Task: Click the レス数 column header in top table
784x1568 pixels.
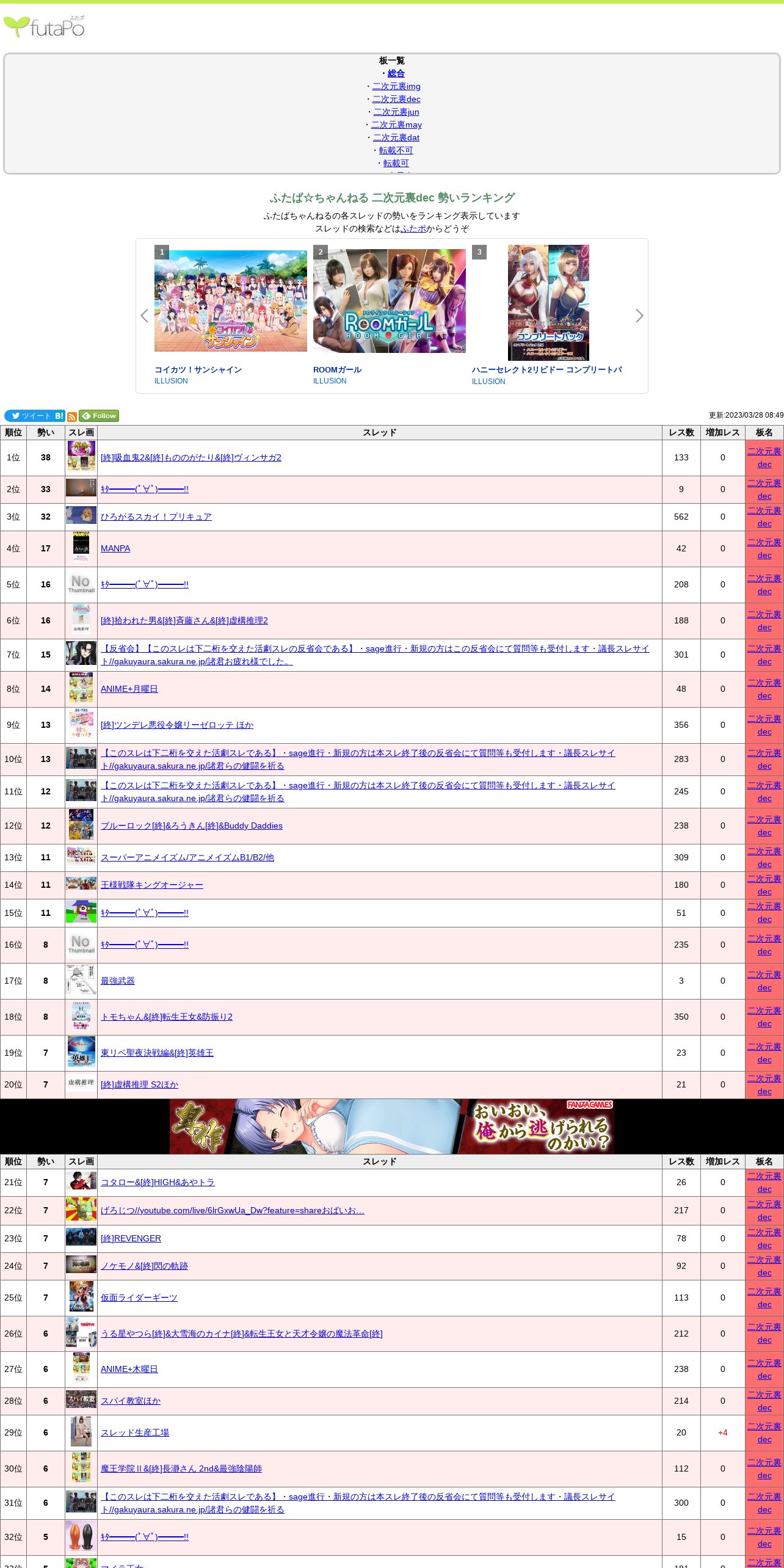Action: pos(681,432)
